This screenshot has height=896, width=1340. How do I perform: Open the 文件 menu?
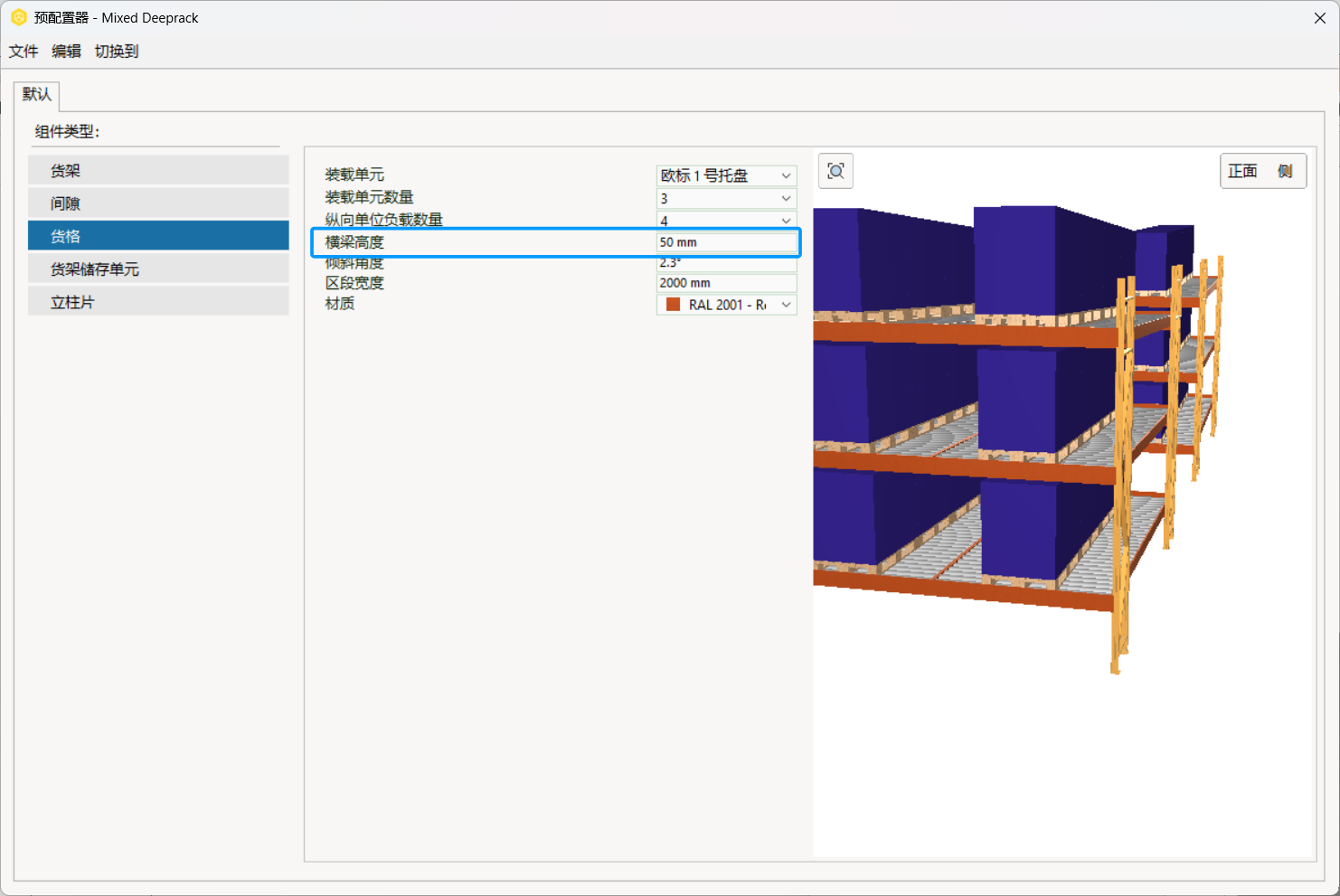coord(24,52)
